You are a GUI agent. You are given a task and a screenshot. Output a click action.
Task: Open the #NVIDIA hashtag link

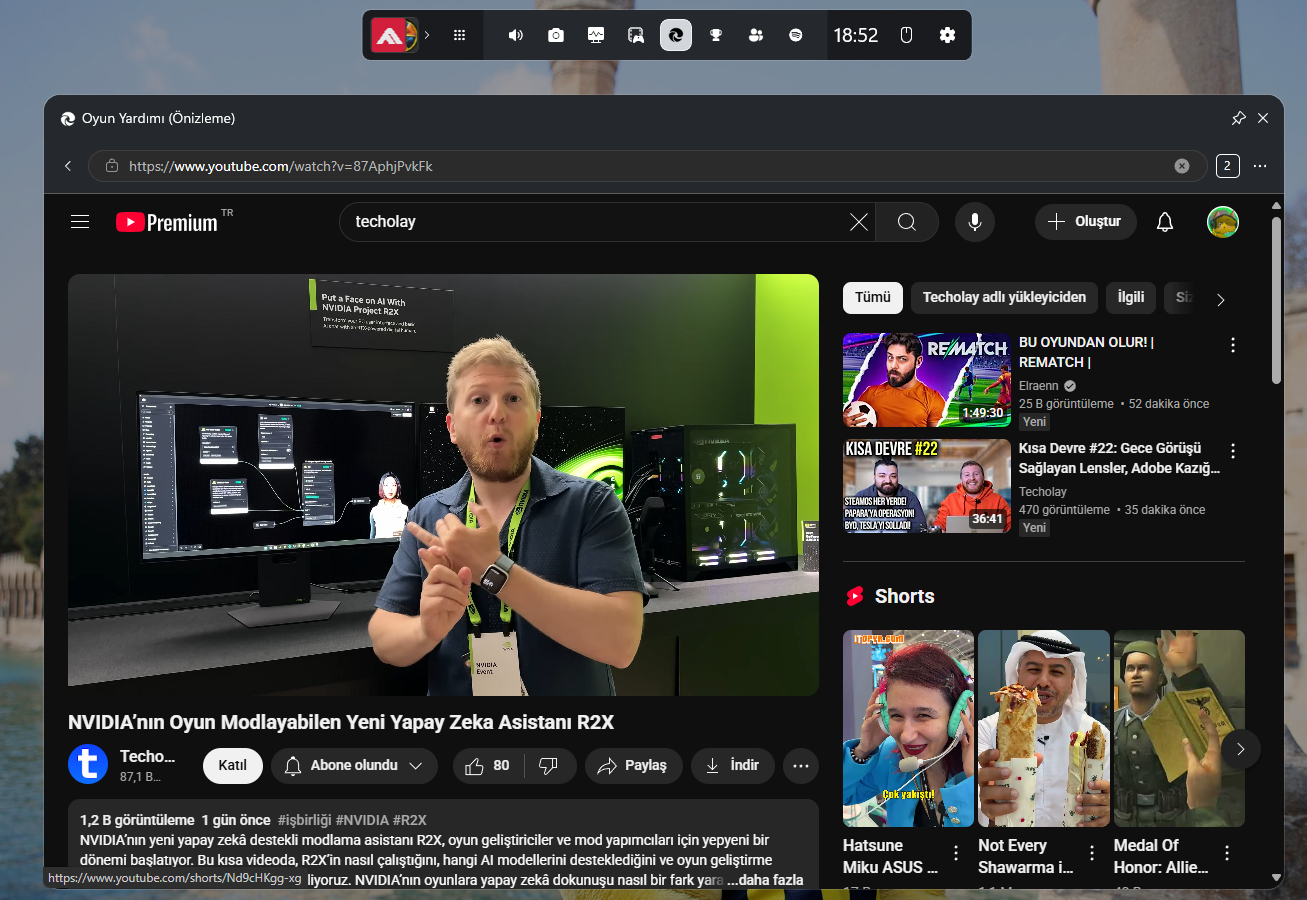361,820
